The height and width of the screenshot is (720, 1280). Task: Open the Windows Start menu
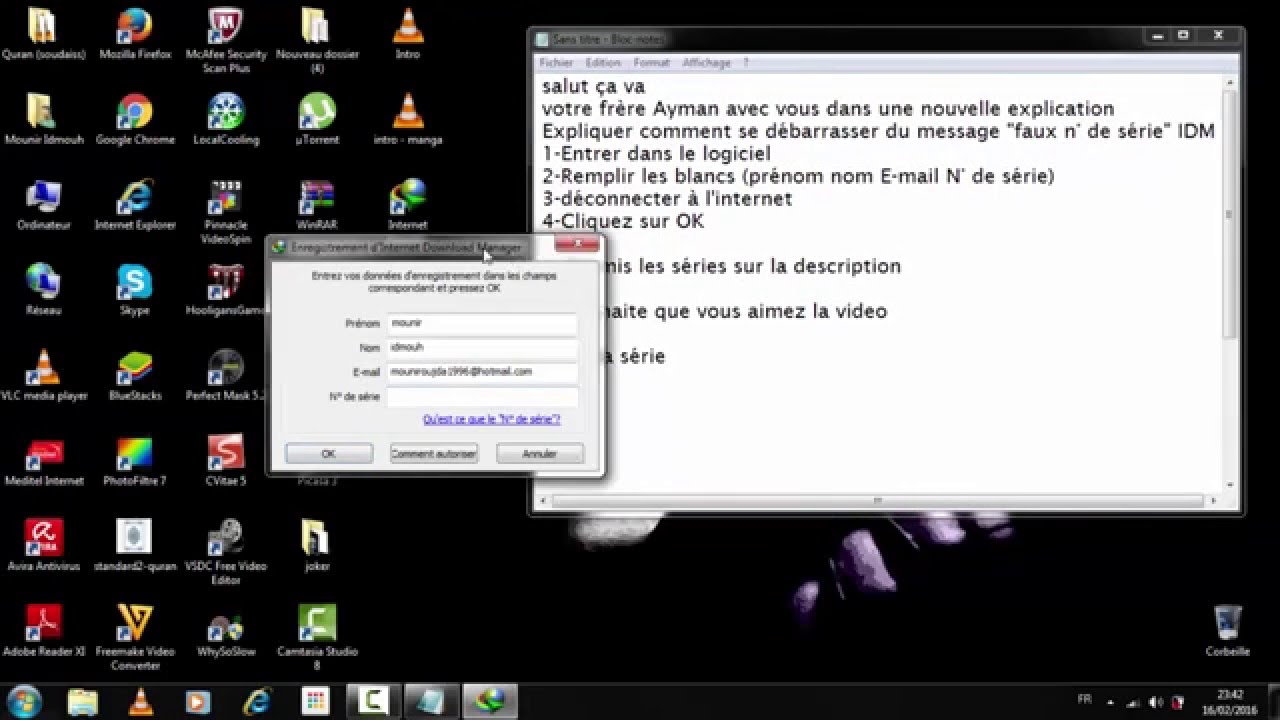pos(24,700)
